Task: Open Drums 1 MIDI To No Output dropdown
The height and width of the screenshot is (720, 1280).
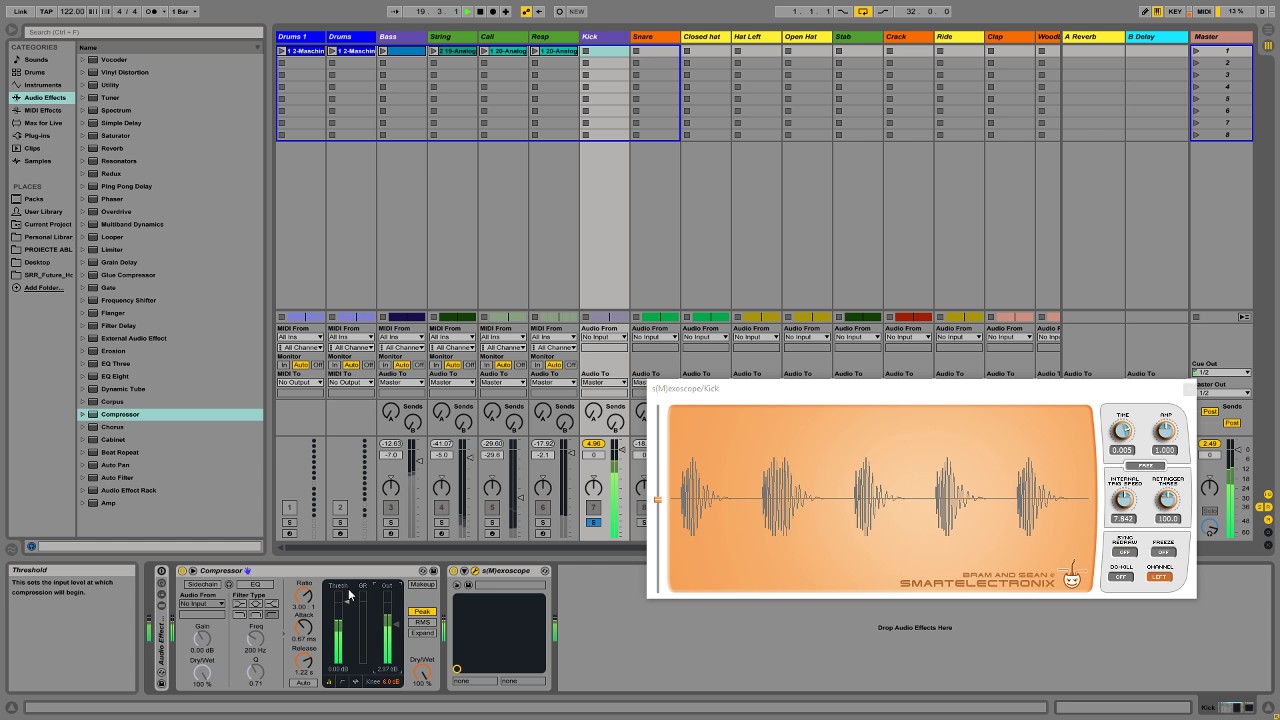Action: point(300,382)
